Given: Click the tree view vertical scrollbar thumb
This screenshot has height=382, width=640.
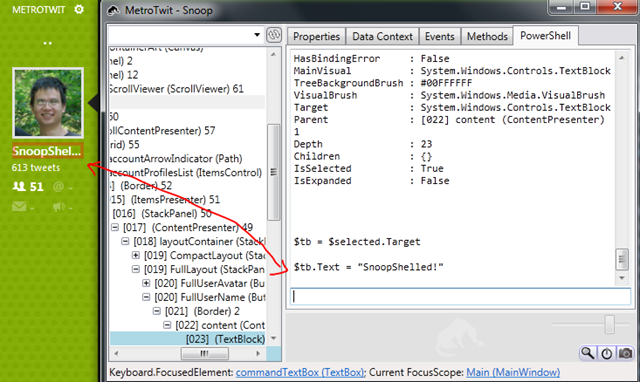Looking at the screenshot, I should [x=273, y=172].
